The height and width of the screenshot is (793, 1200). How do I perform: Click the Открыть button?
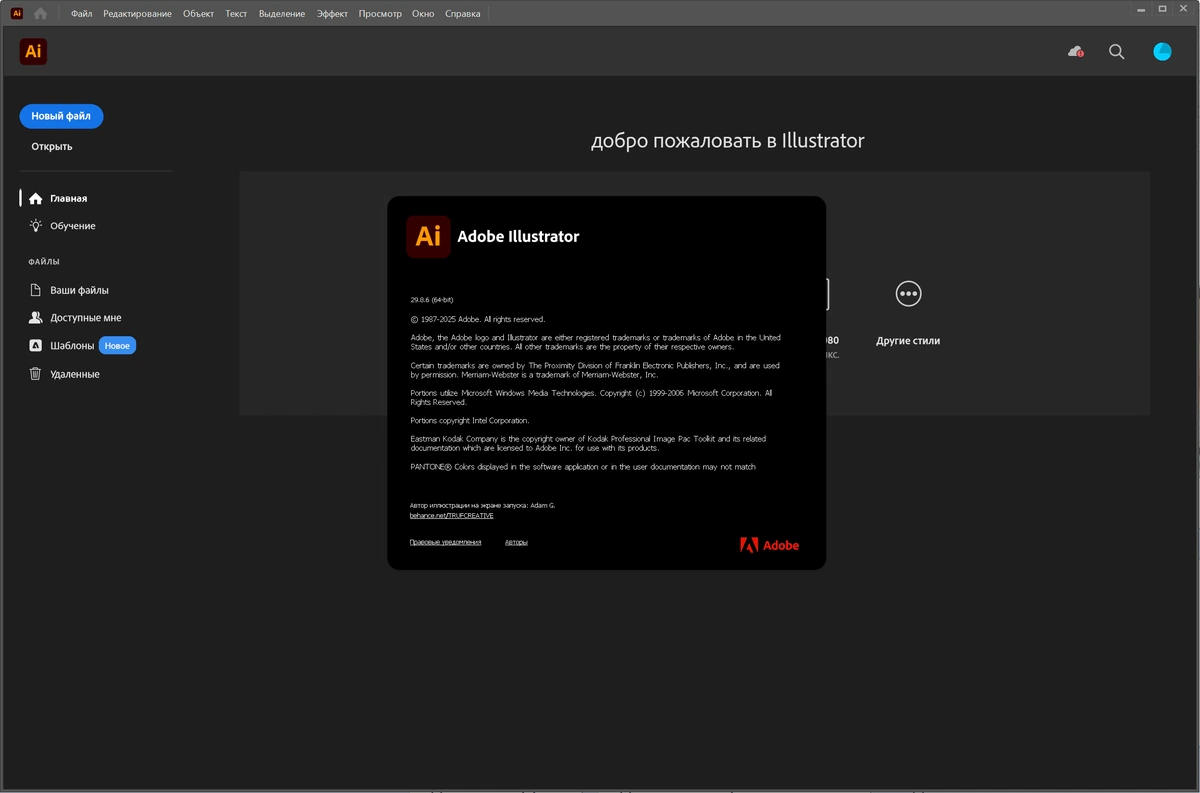click(x=52, y=146)
